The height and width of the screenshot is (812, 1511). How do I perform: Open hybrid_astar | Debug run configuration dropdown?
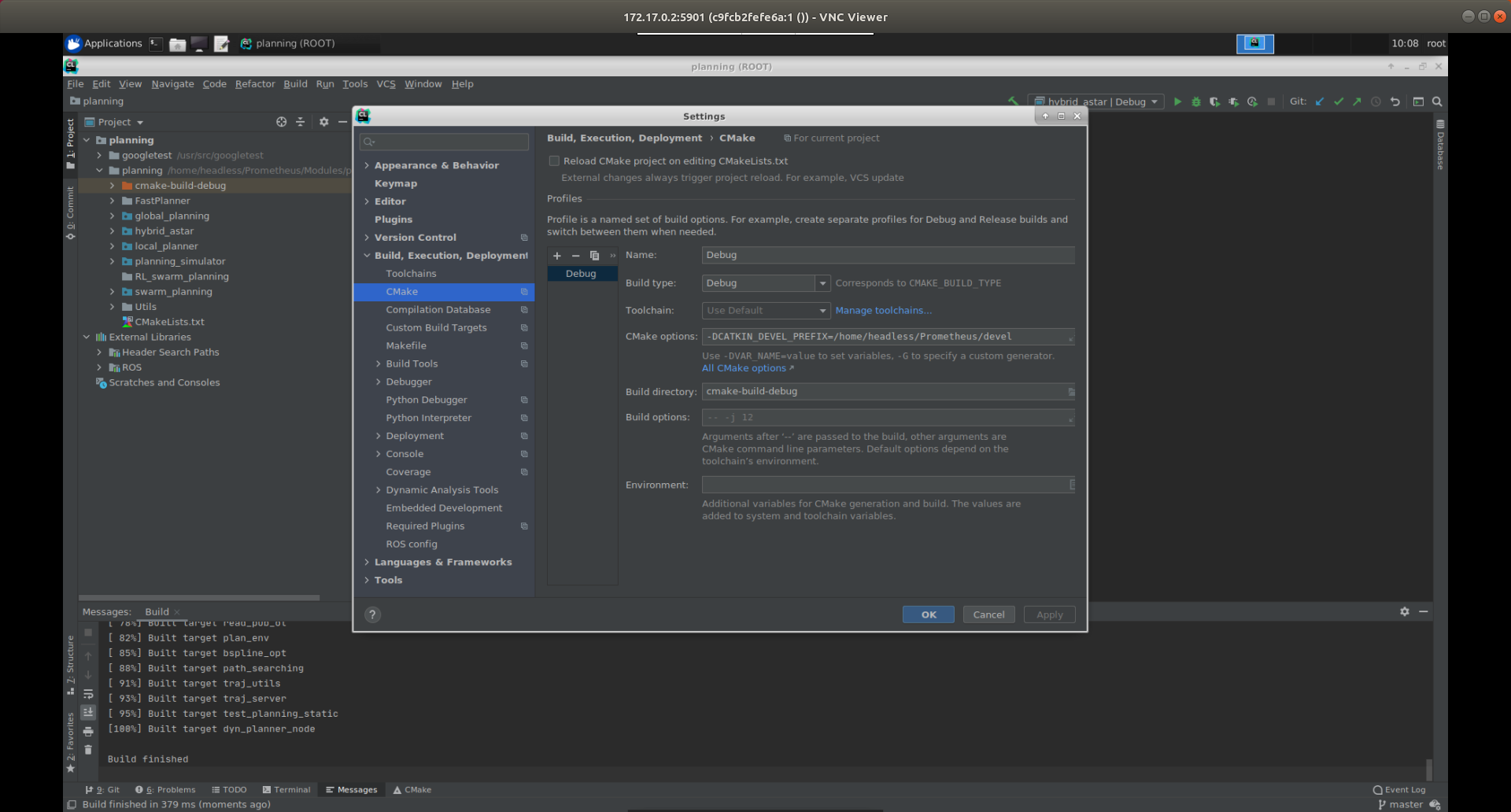pos(1097,101)
